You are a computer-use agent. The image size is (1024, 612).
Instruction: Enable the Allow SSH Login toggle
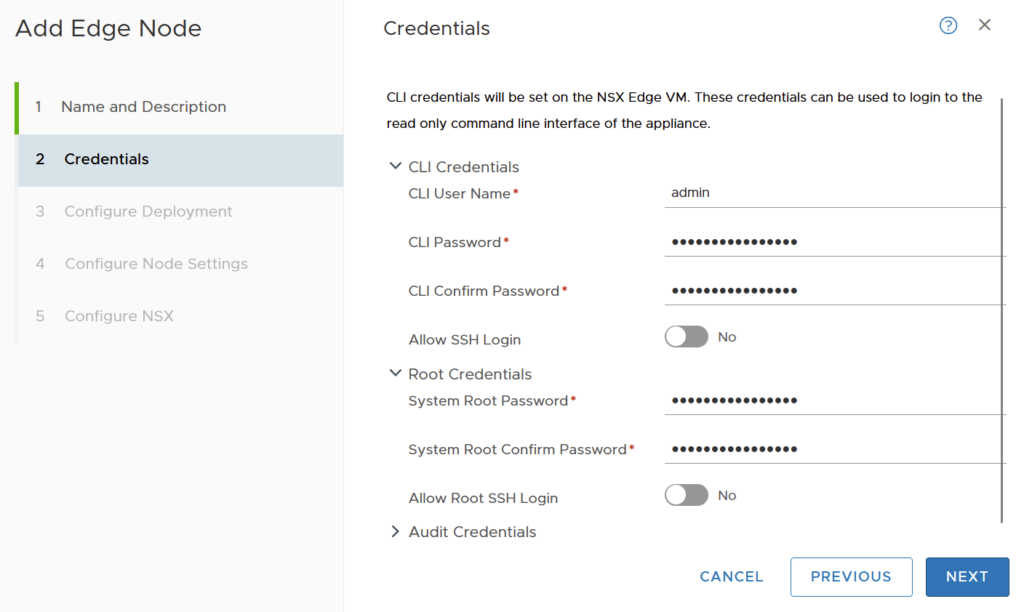pyautogui.click(x=686, y=337)
